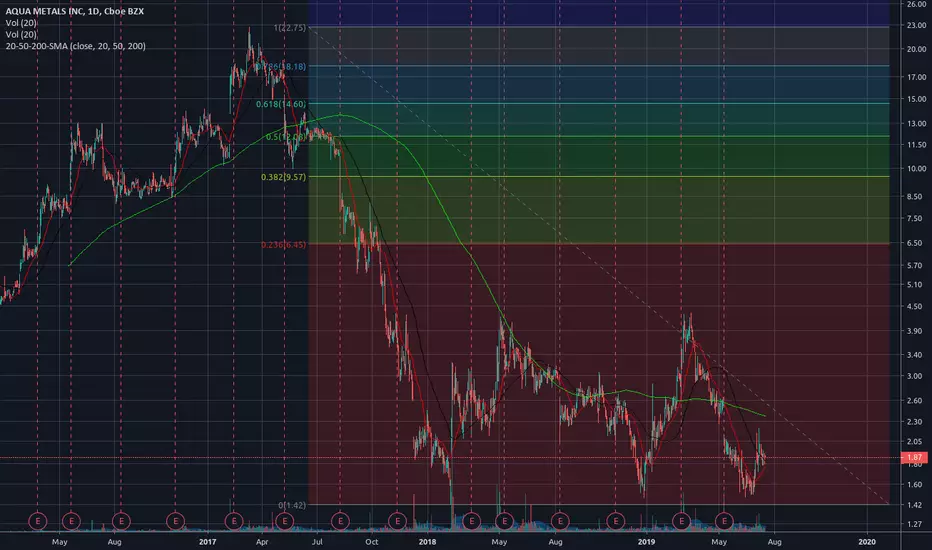The image size is (932, 550).
Task: Click the earnings E marker between Jul and Oct 2017
Action: tap(340, 521)
